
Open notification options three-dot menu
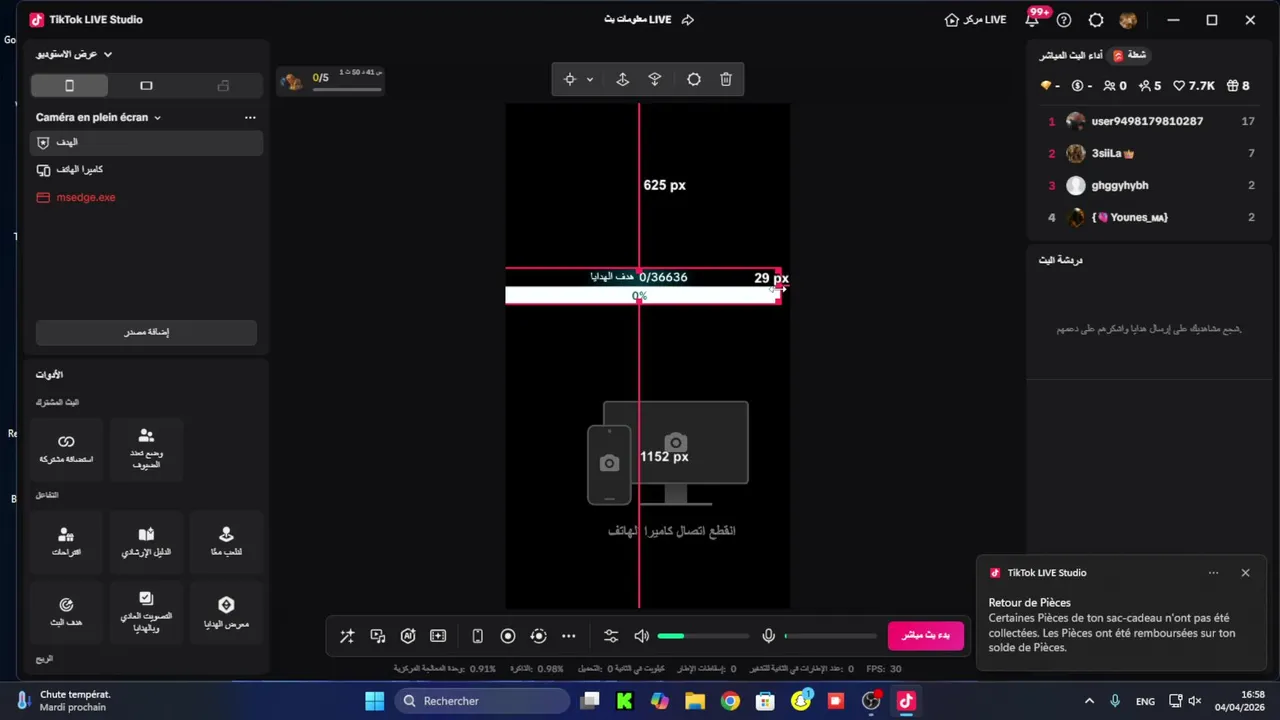coord(1213,573)
